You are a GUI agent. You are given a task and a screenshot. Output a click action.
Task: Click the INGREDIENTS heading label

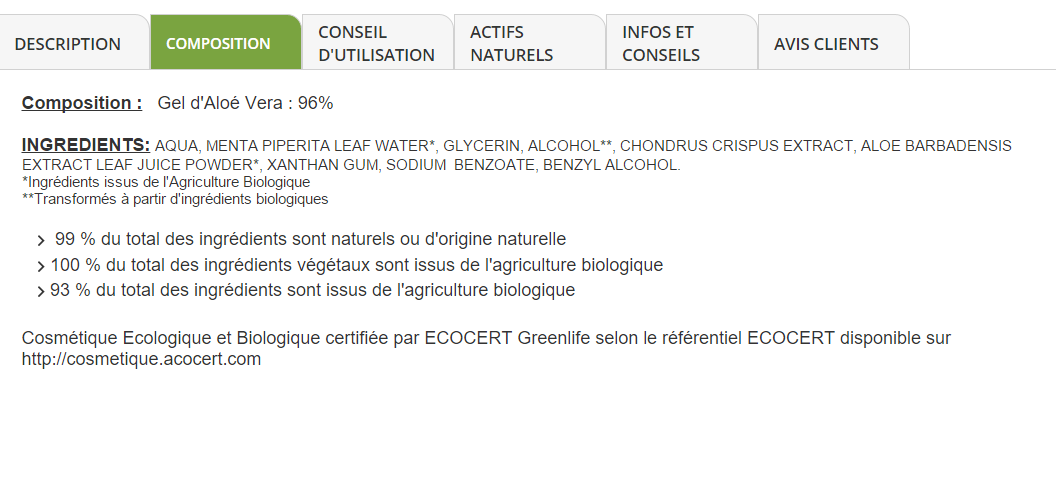click(x=86, y=145)
